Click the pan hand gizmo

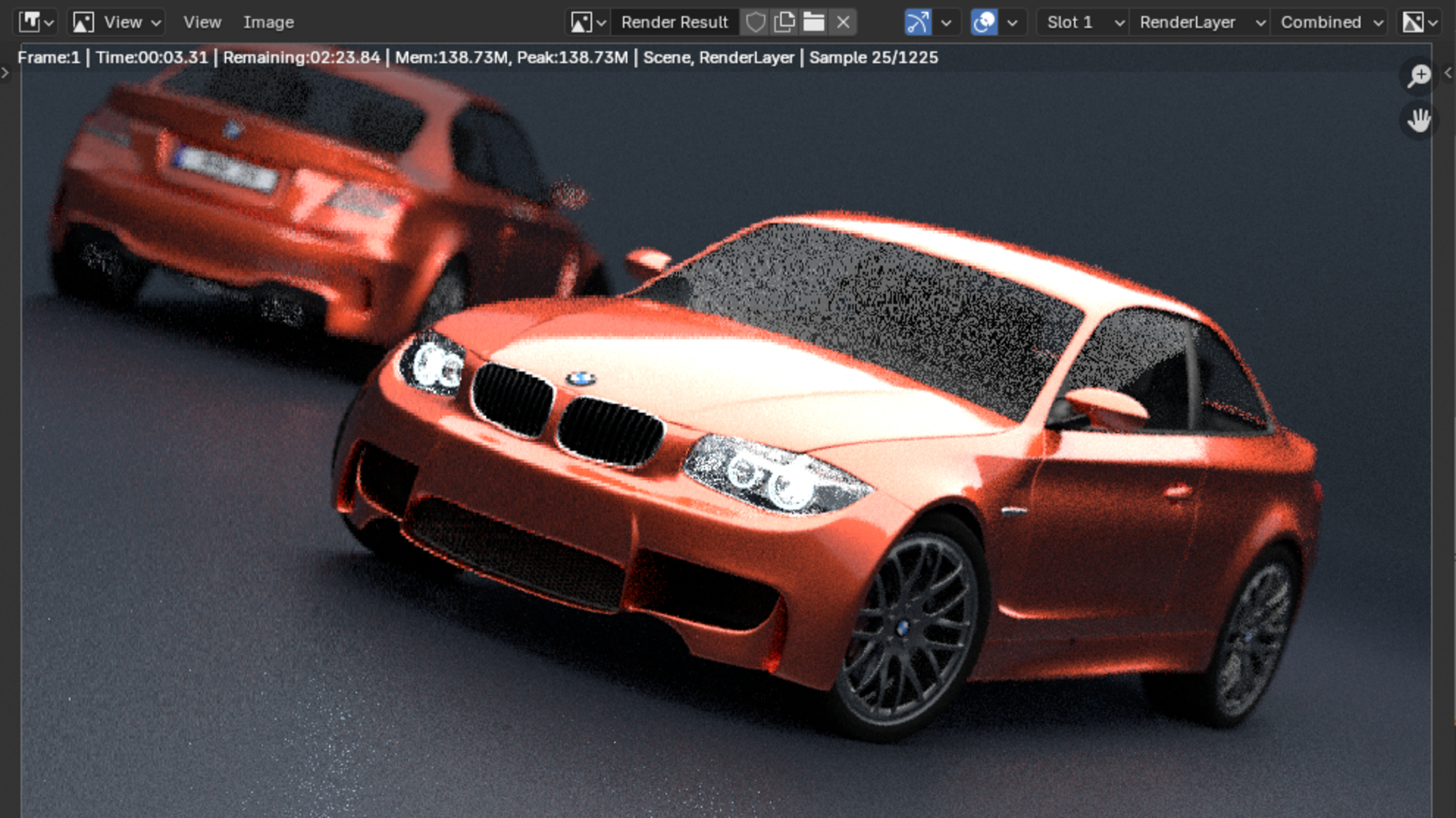1419,120
